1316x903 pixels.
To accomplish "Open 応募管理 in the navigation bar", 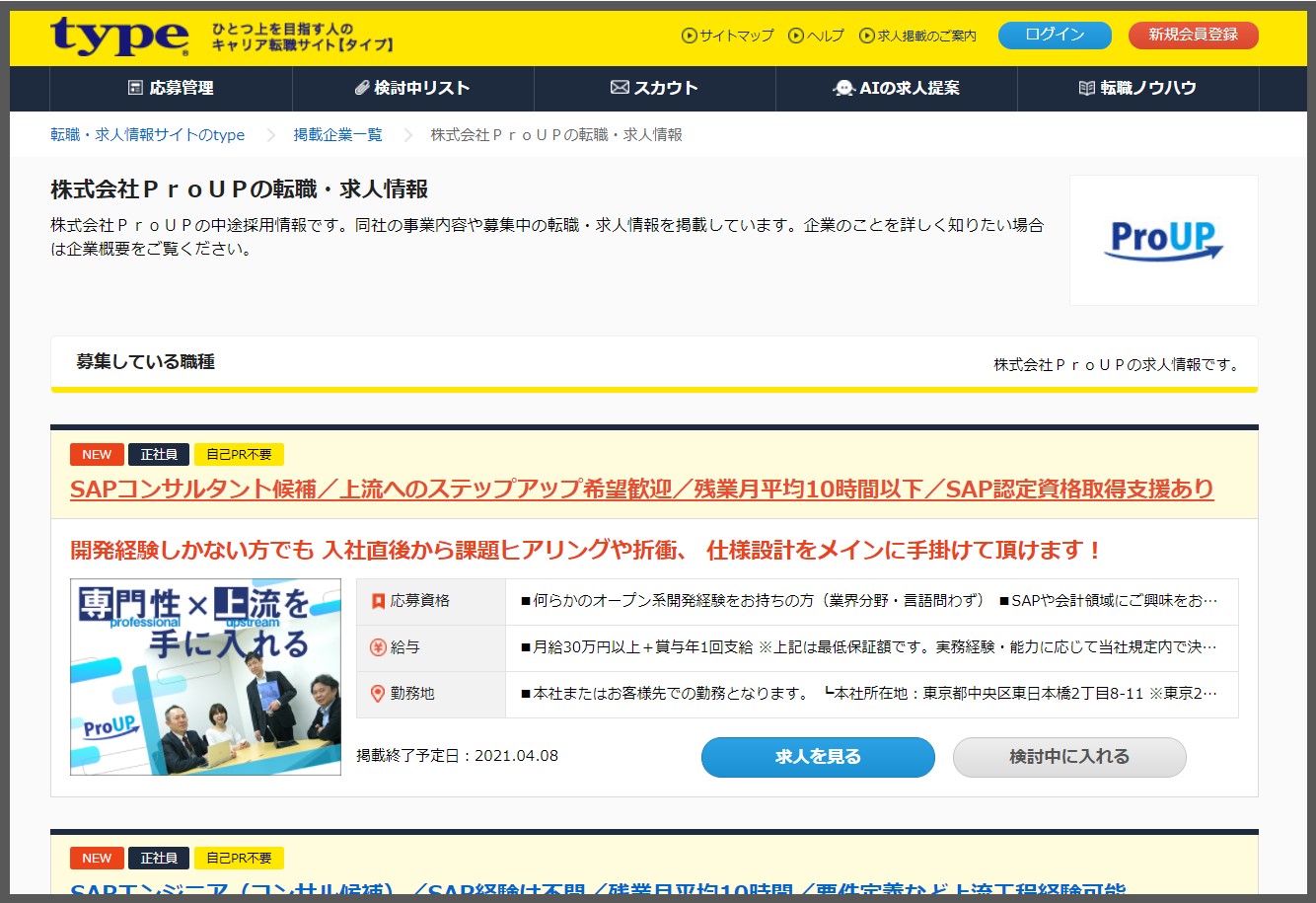I will coord(171,88).
